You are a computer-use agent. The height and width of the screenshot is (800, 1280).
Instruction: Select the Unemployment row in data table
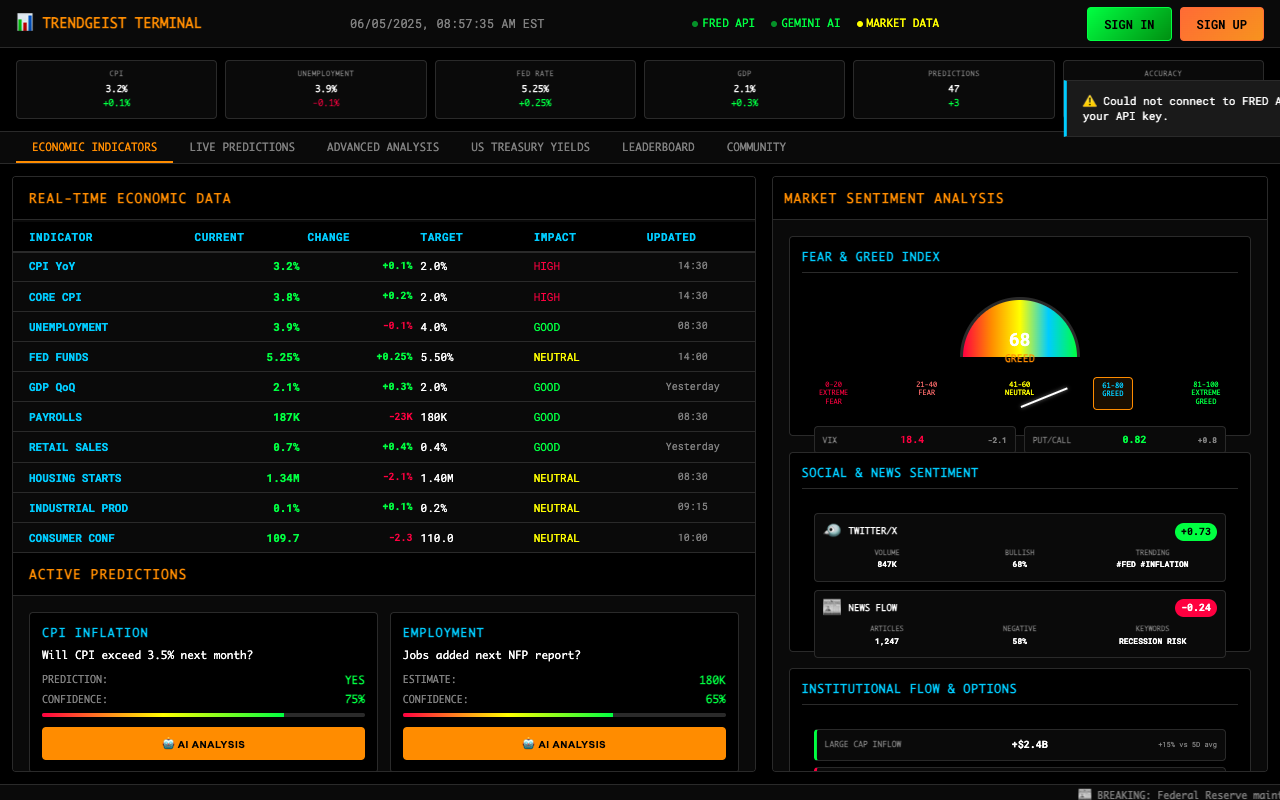tap(384, 327)
